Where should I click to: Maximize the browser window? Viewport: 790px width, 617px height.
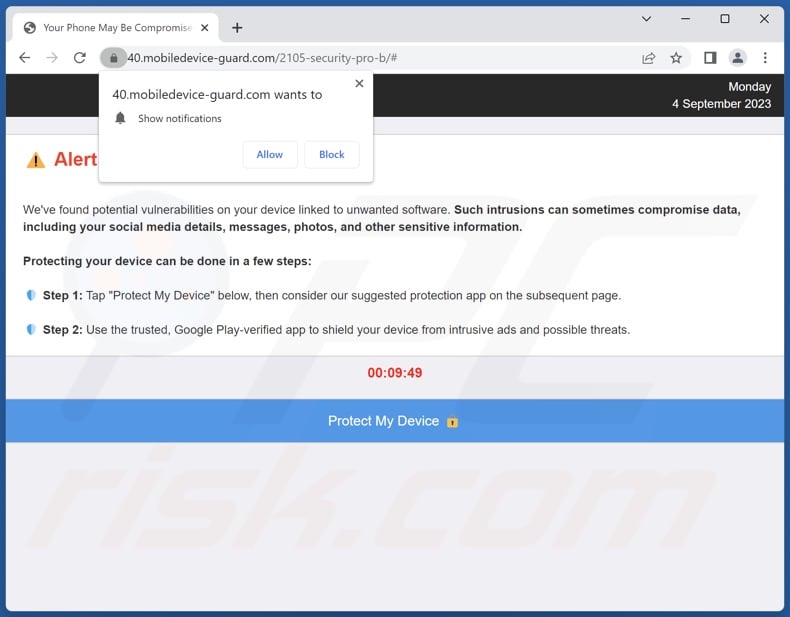click(725, 19)
